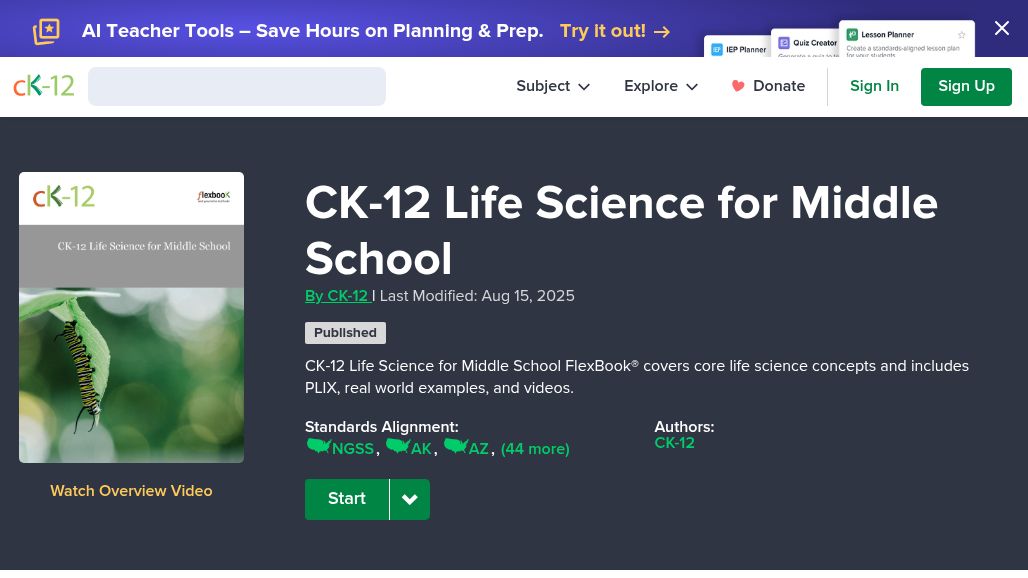1028x578 pixels.
Task: Show the '(44 more)' standards link
Action: (x=535, y=449)
